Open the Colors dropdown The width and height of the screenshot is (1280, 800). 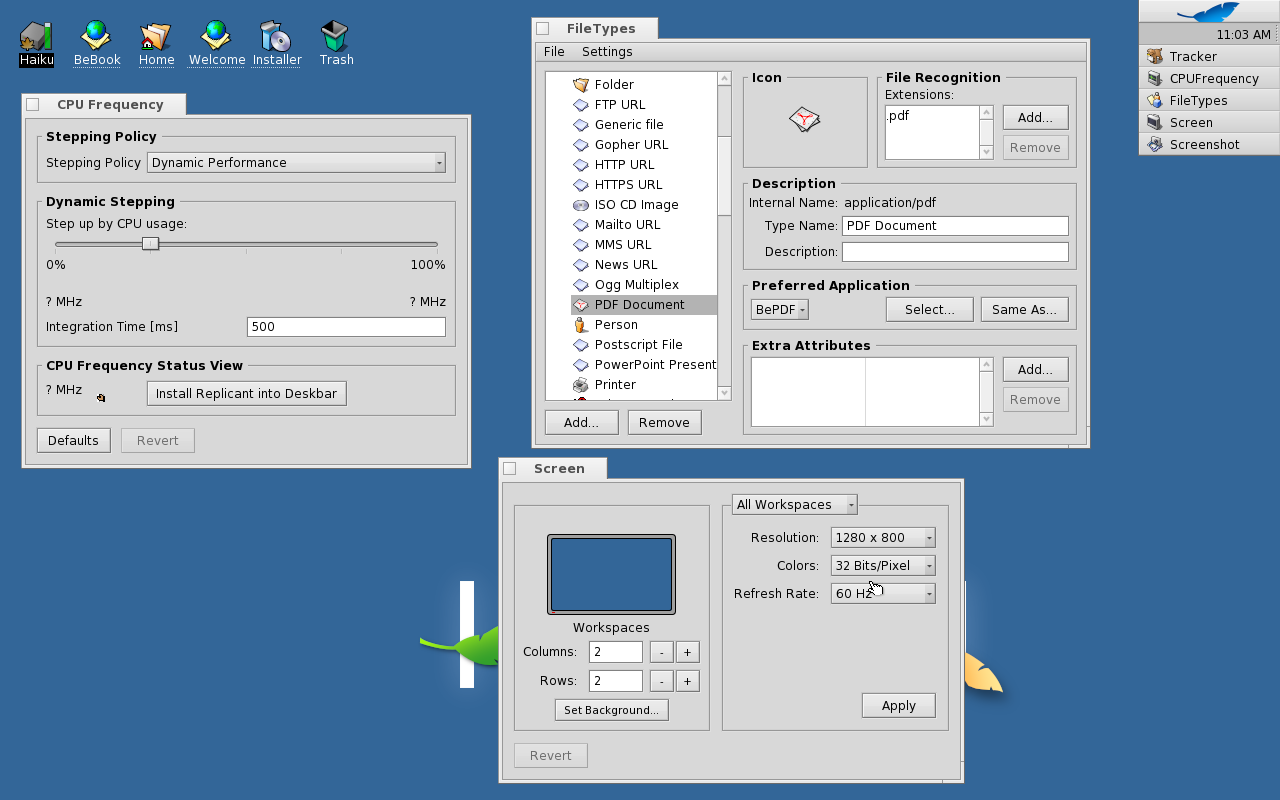tap(883, 566)
